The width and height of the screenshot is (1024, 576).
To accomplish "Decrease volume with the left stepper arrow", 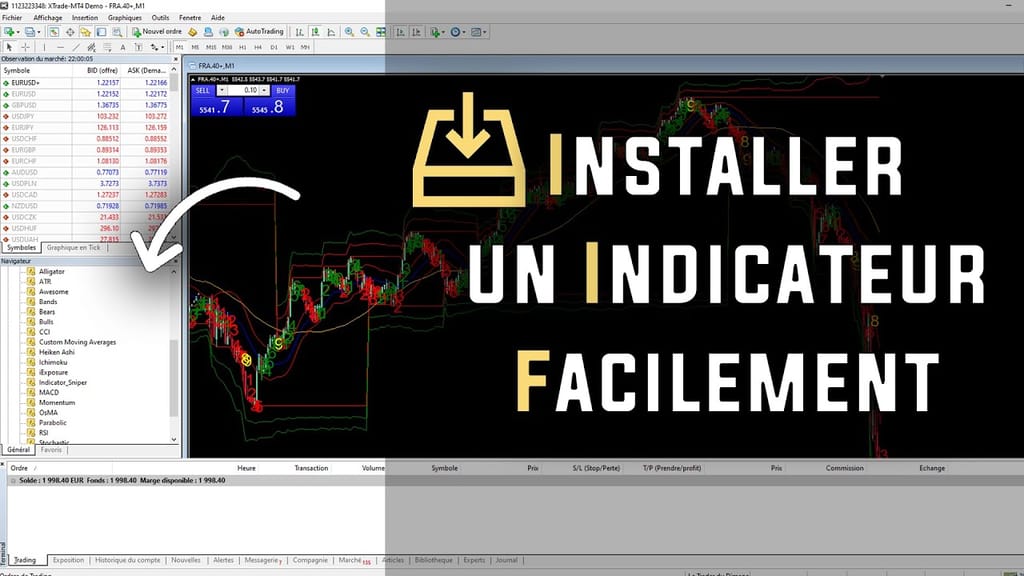I will click(222, 90).
